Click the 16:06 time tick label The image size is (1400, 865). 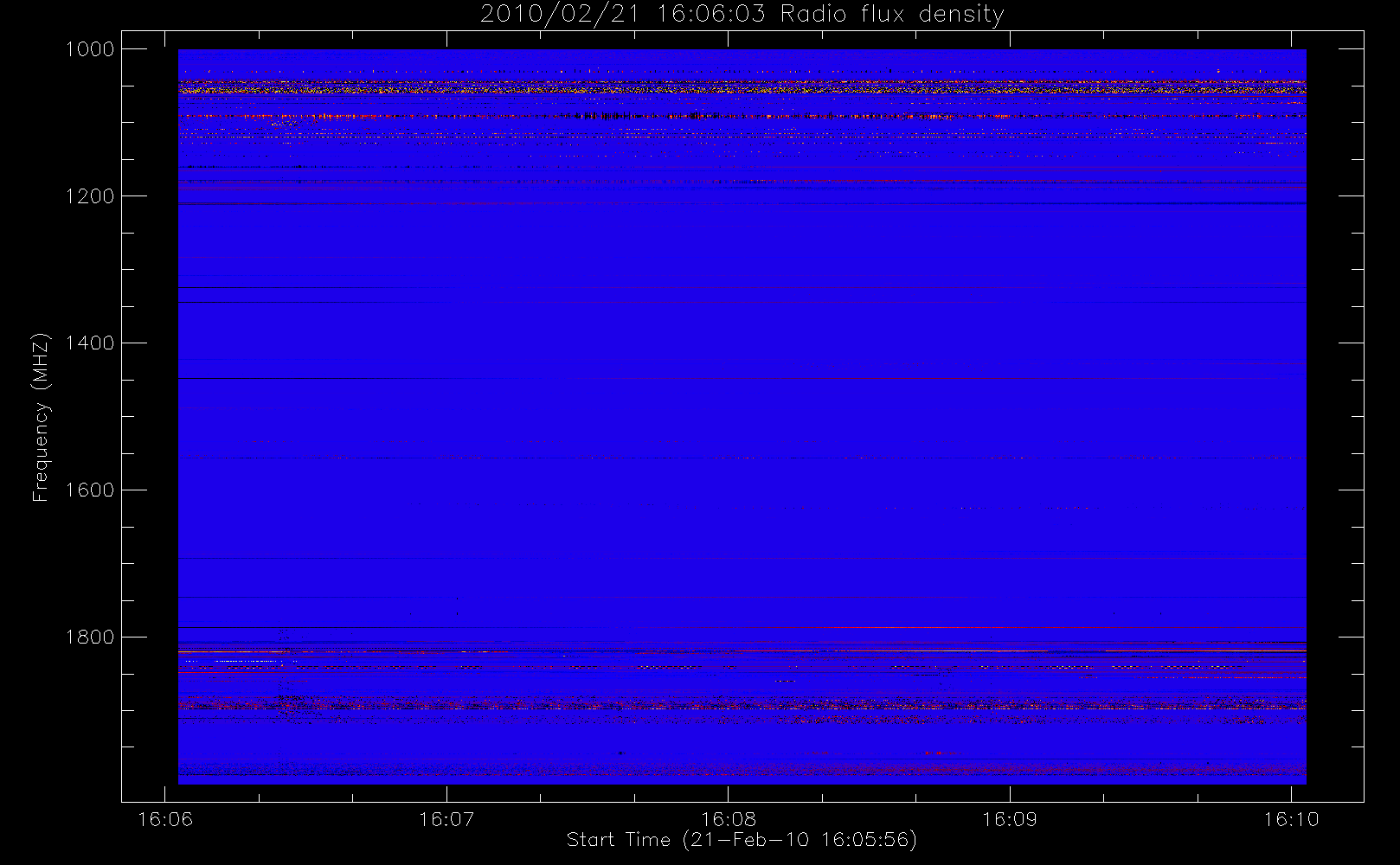click(165, 819)
